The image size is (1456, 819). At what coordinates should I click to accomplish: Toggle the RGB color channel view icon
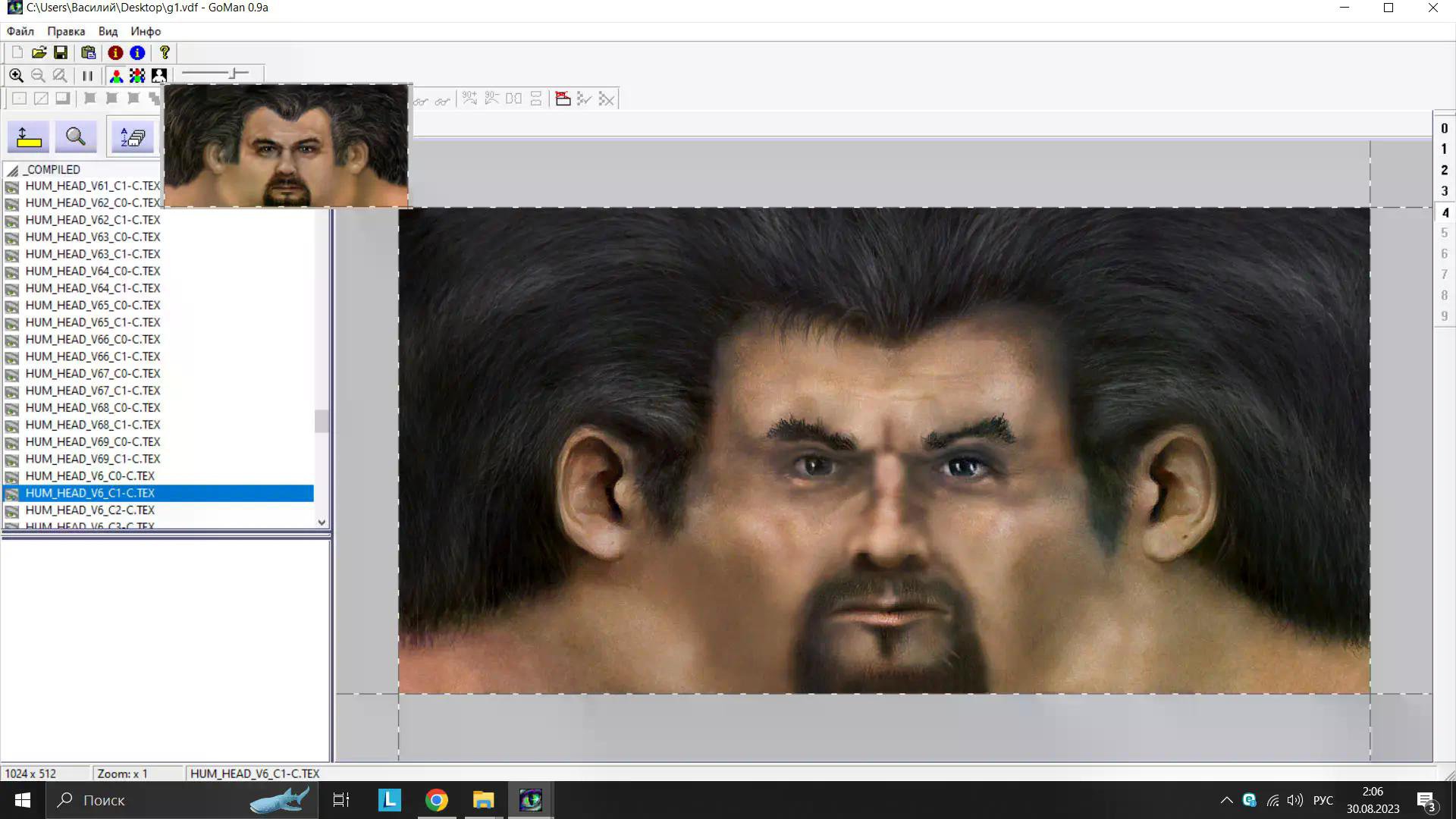pos(116,75)
